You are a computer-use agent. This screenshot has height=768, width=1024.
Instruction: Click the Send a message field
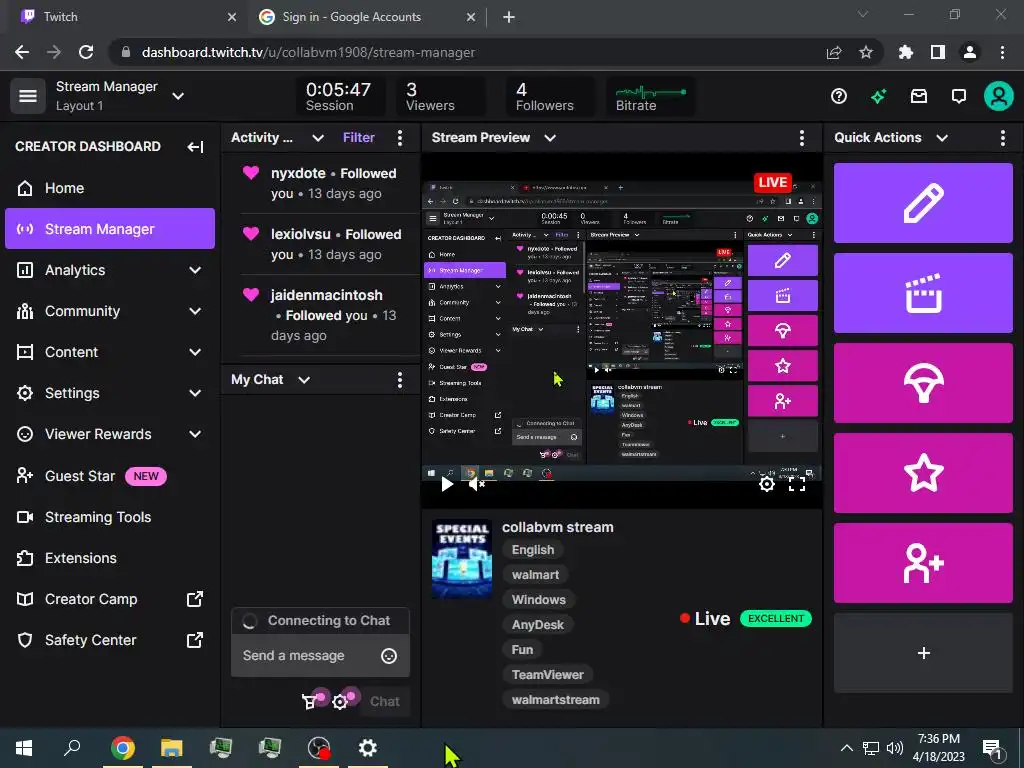[320, 656]
